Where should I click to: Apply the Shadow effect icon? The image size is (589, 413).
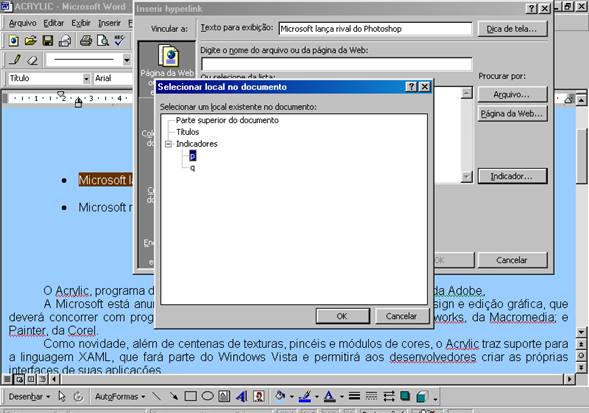point(405,396)
